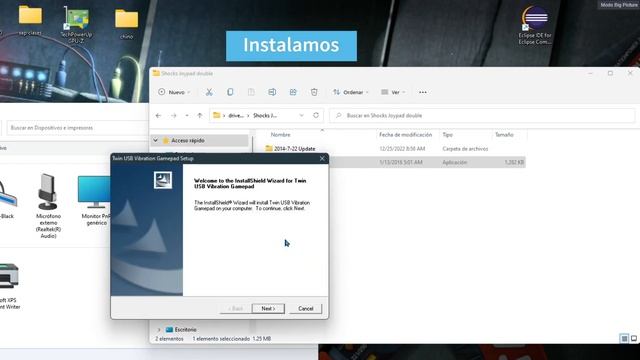Screen dimensions: 640x360
Task: Click the Shocks J... breadcrumb segment
Action: [x=265, y=116]
